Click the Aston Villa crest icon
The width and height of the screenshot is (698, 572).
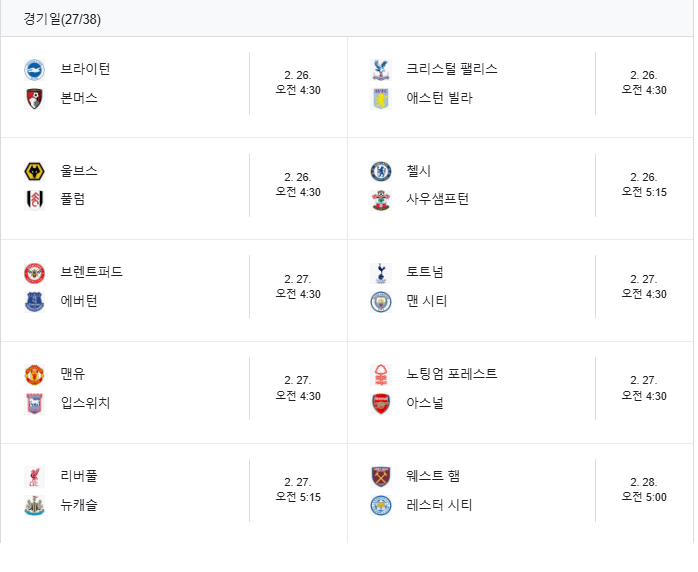point(381,99)
